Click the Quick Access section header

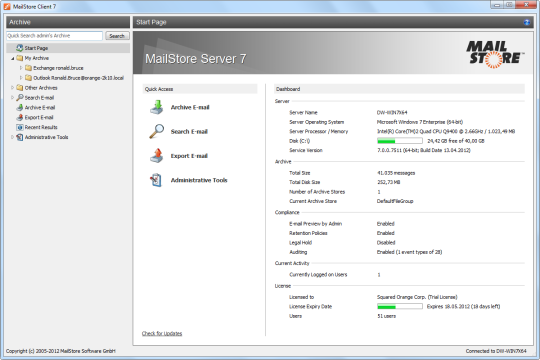[200, 89]
